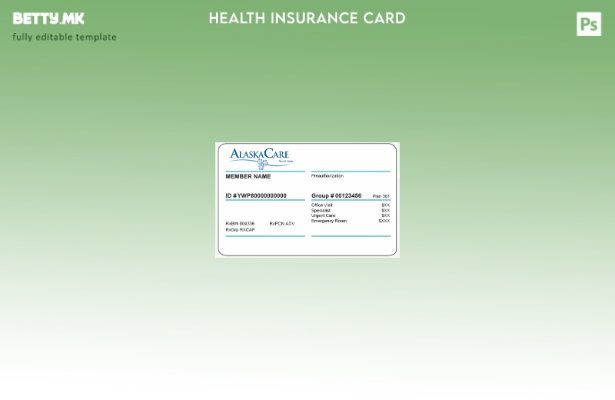
Task: Click the Emergency Room row
Action: tap(328, 220)
